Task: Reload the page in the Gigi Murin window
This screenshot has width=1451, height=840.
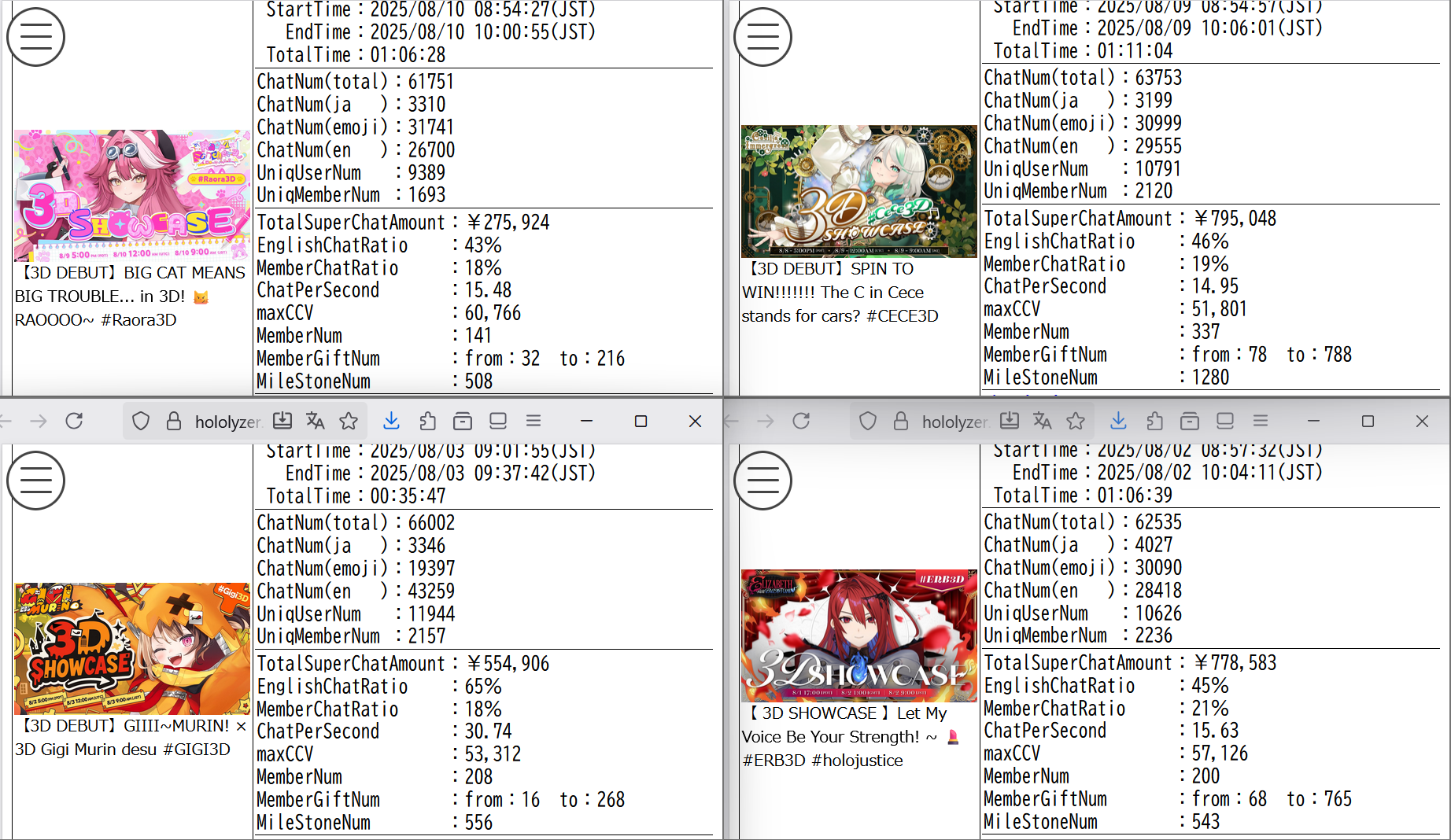Action: pyautogui.click(x=74, y=422)
